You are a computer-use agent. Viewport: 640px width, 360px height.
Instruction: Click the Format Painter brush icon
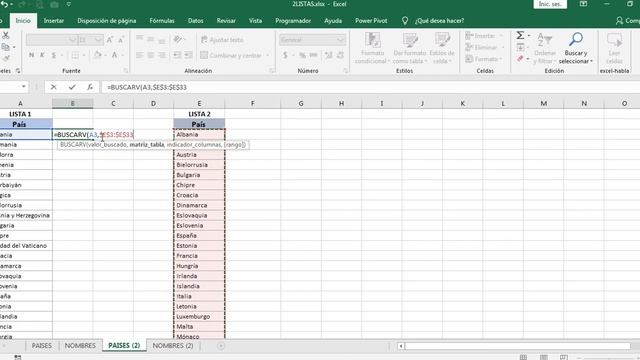click(5, 58)
